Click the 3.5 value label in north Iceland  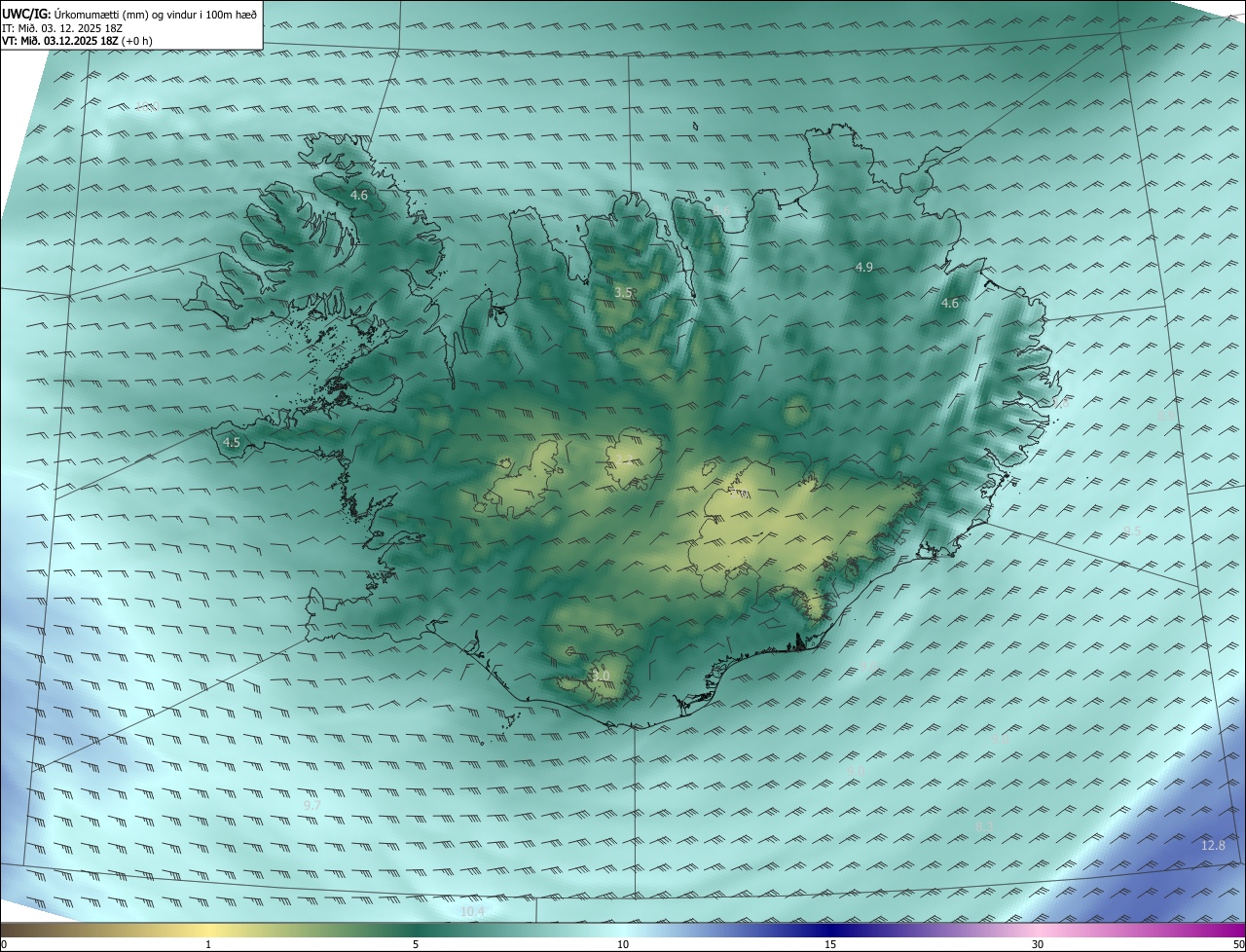pos(624,292)
